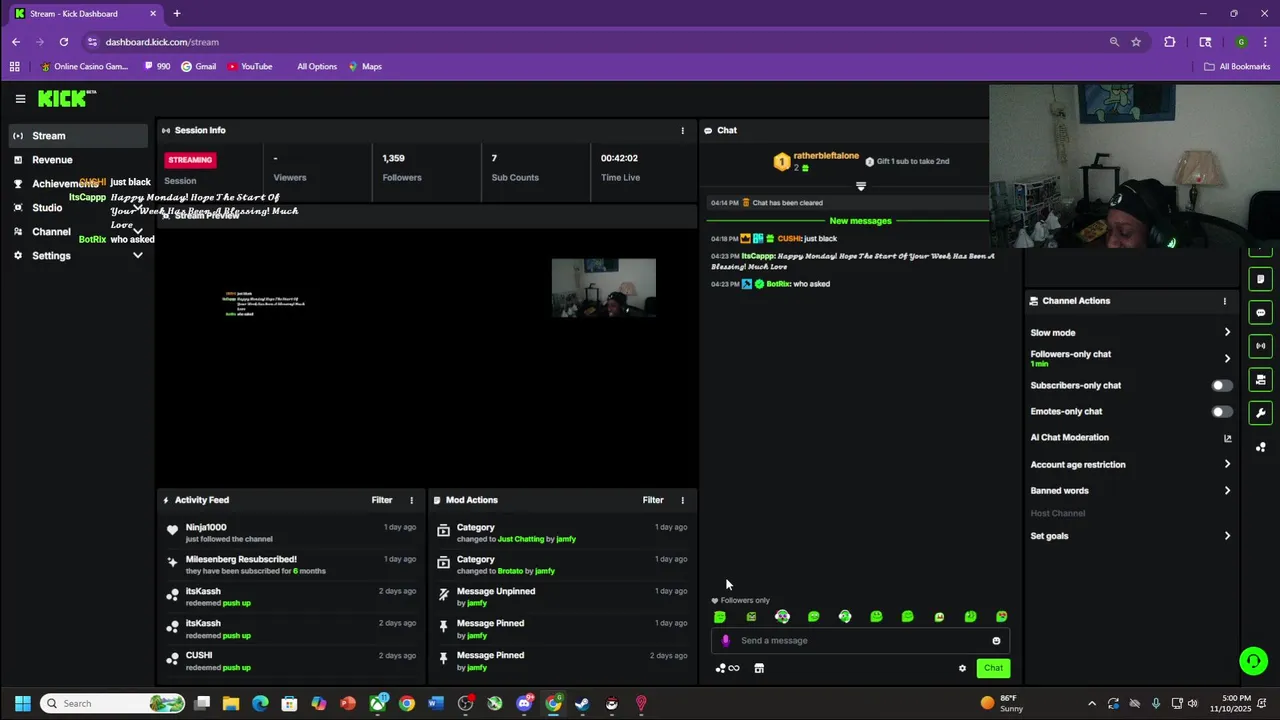Click BotRix username in chat
Screen dimensions: 1280x720
coord(778,284)
